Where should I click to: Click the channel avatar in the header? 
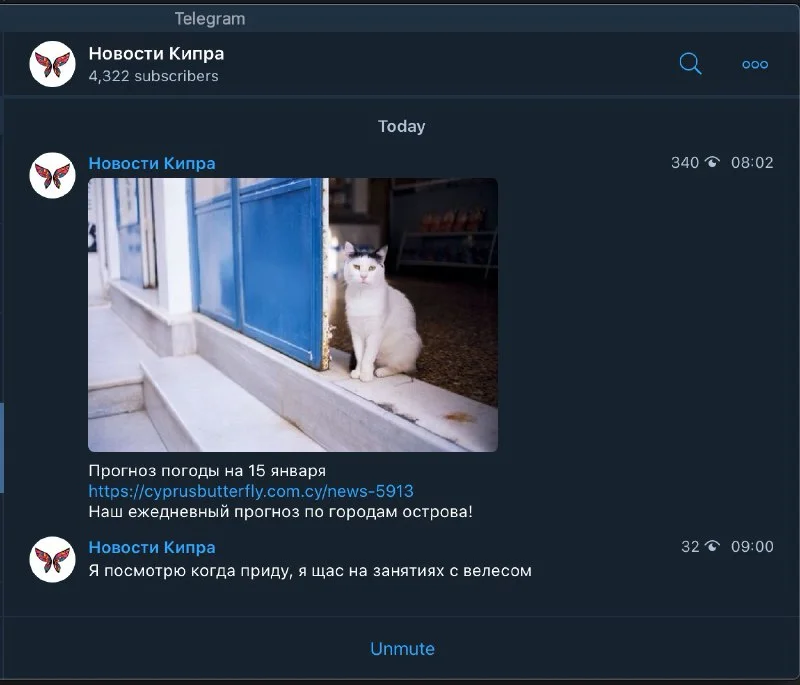pos(52,64)
